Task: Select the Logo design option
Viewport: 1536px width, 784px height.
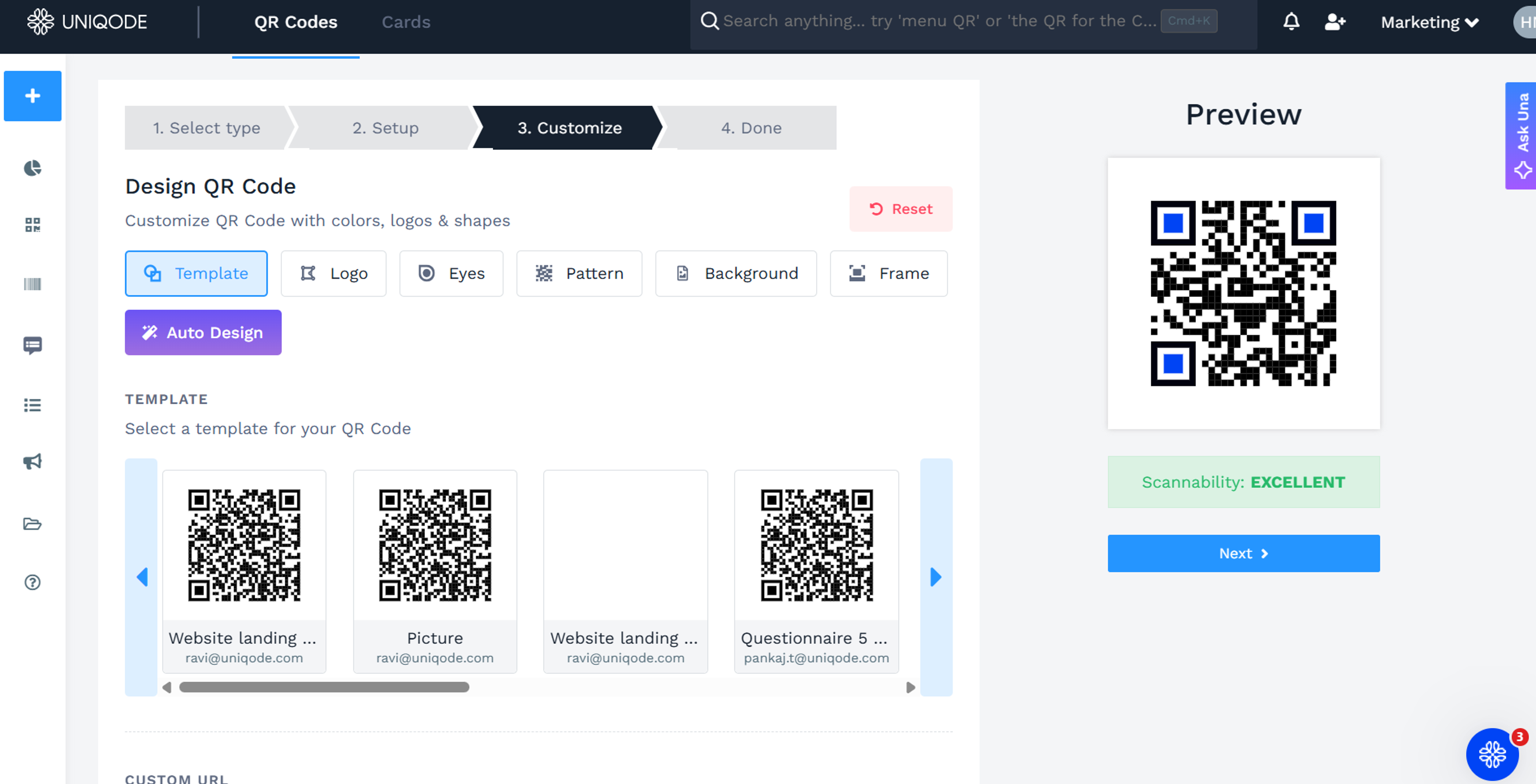Action: 333,273
